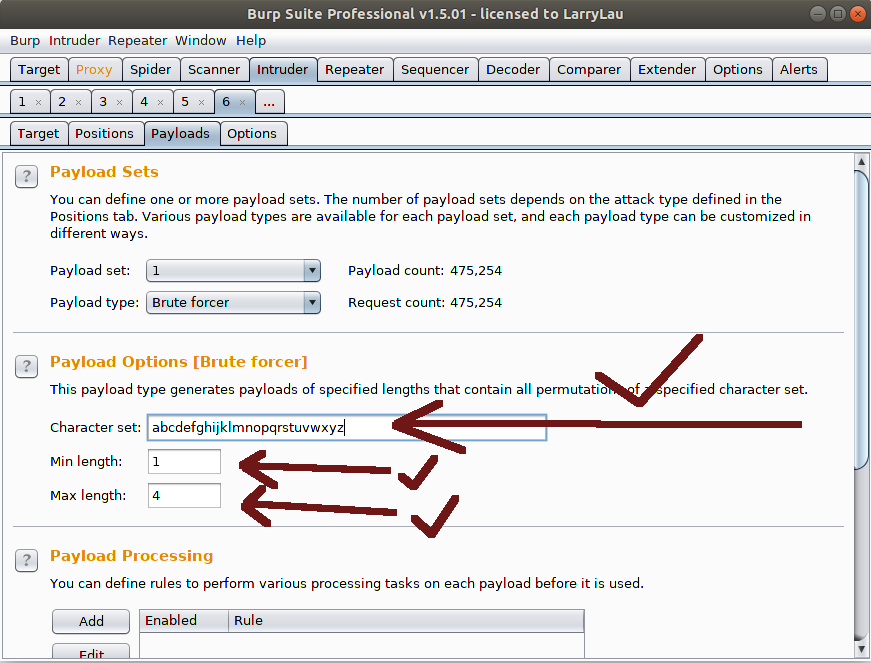Screen dimensions: 871x663
Task: Open the Positions sub-tab
Action: (x=104, y=134)
